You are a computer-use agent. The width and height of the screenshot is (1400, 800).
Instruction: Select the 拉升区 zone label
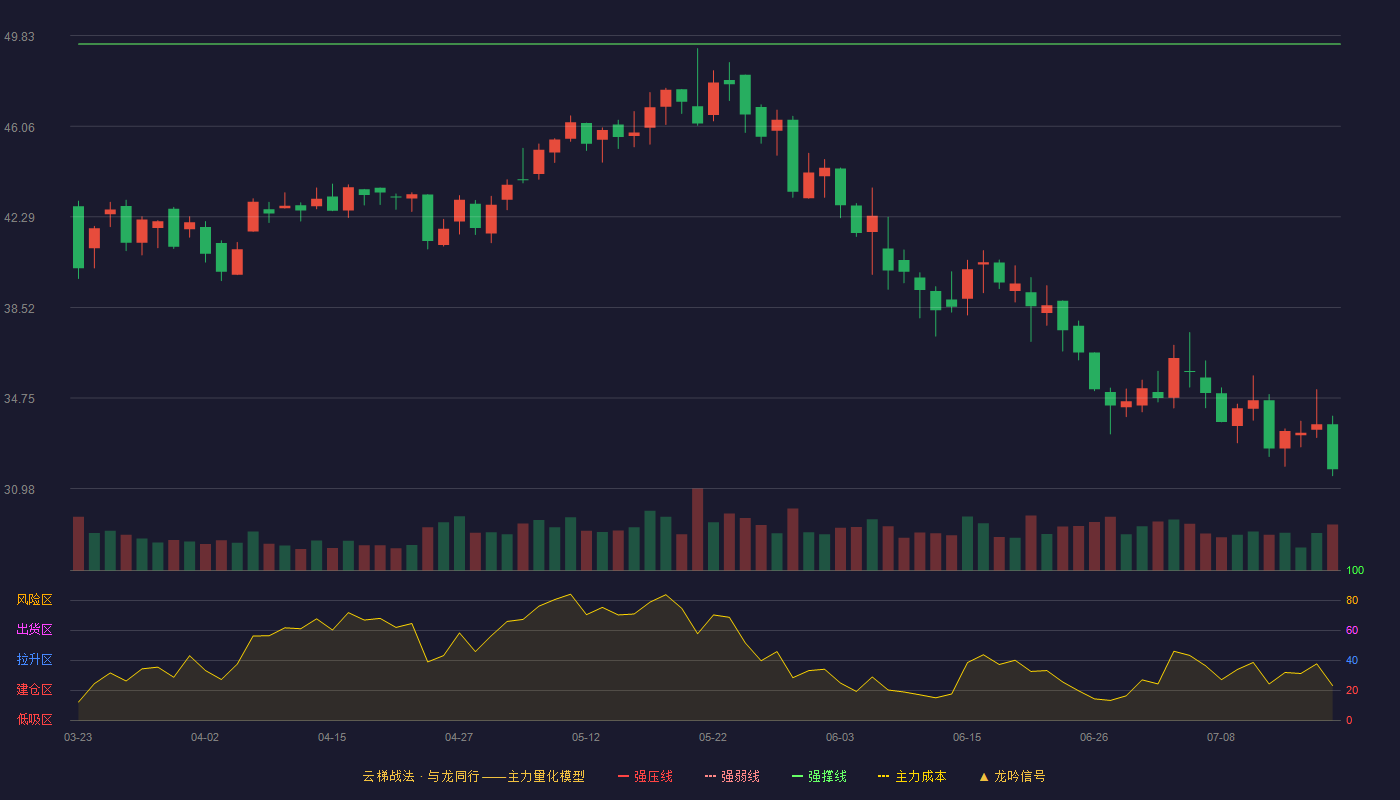34,660
